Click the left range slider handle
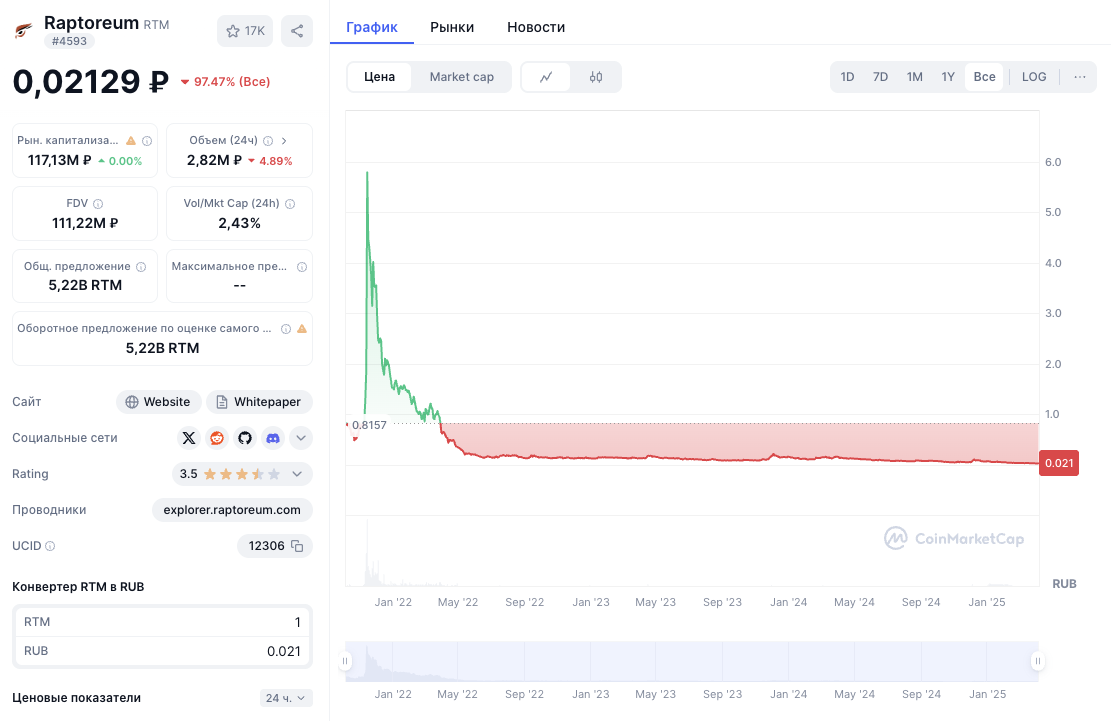Screen dimensions: 1111x721 (x=345, y=662)
